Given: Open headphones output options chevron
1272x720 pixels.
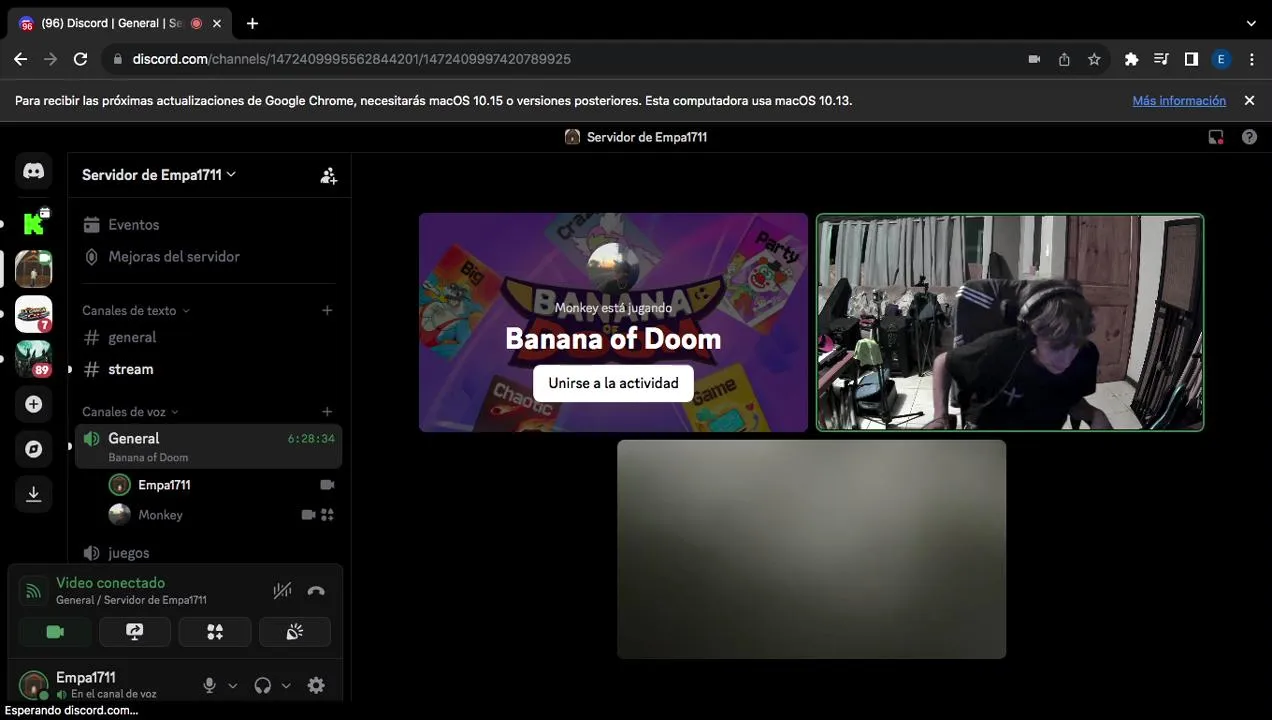Looking at the screenshot, I should coord(286,685).
